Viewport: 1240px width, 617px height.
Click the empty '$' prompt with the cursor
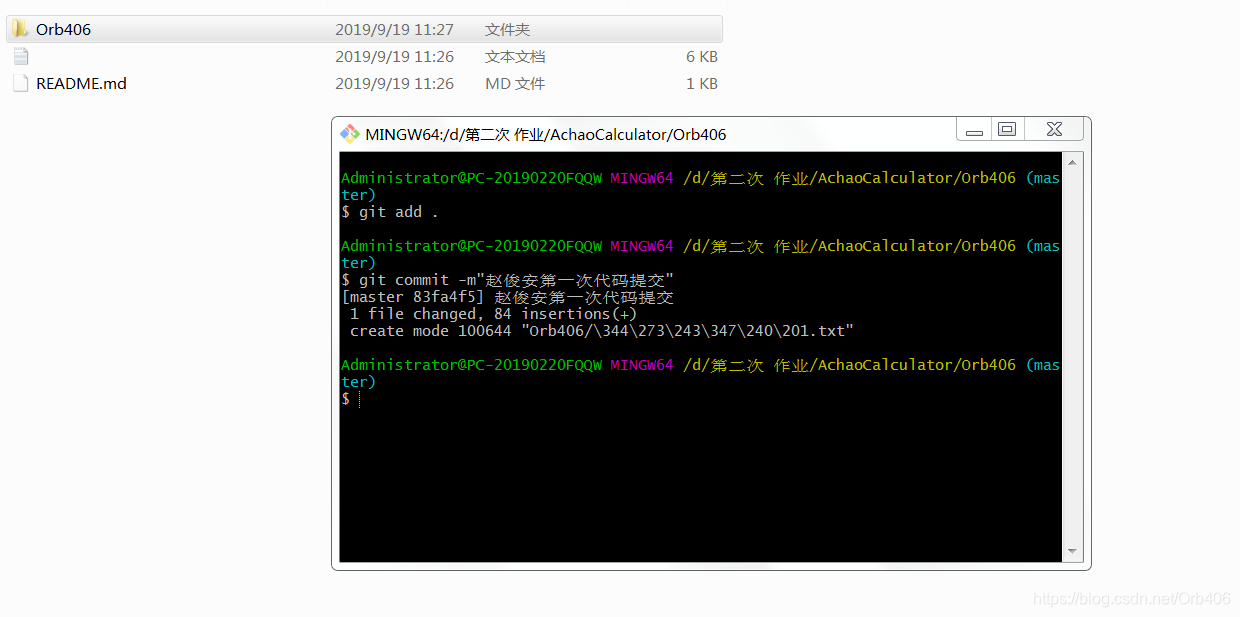pos(351,399)
